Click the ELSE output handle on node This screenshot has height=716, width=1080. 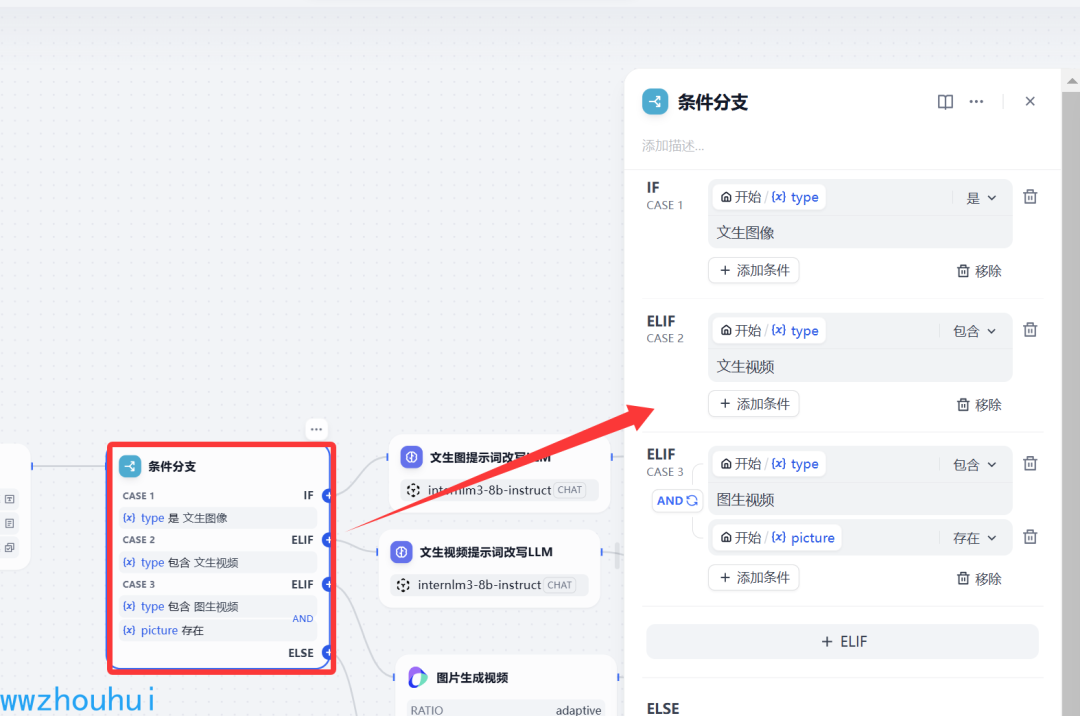point(327,653)
